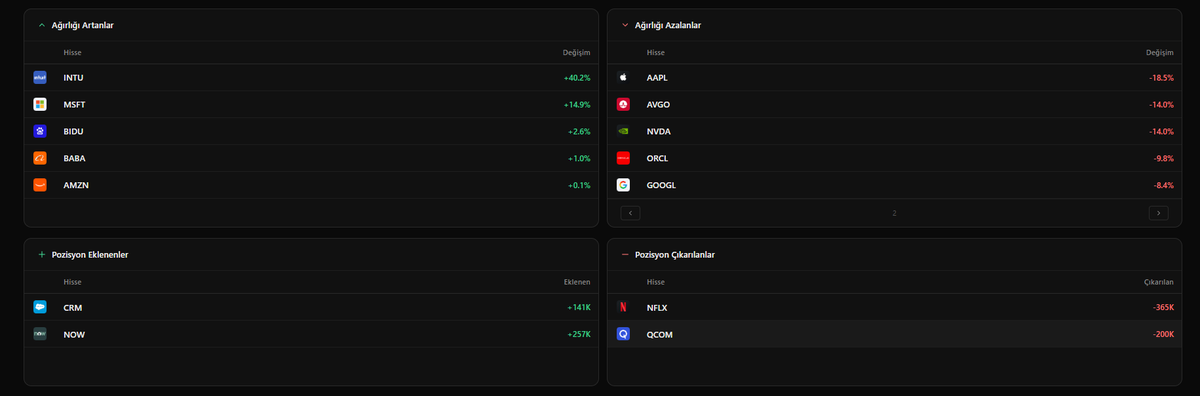This screenshot has height=396, width=1200.
Task: Select the AAPL ticker text
Action: tap(658, 77)
